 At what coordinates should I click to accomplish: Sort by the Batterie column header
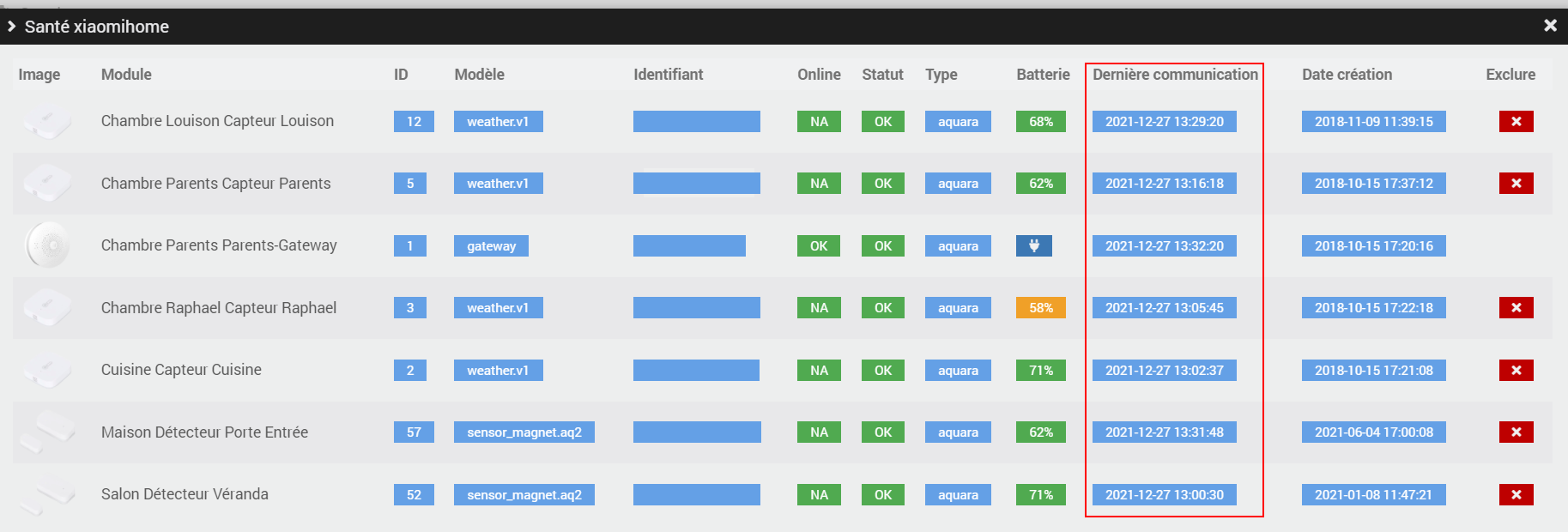click(1043, 75)
